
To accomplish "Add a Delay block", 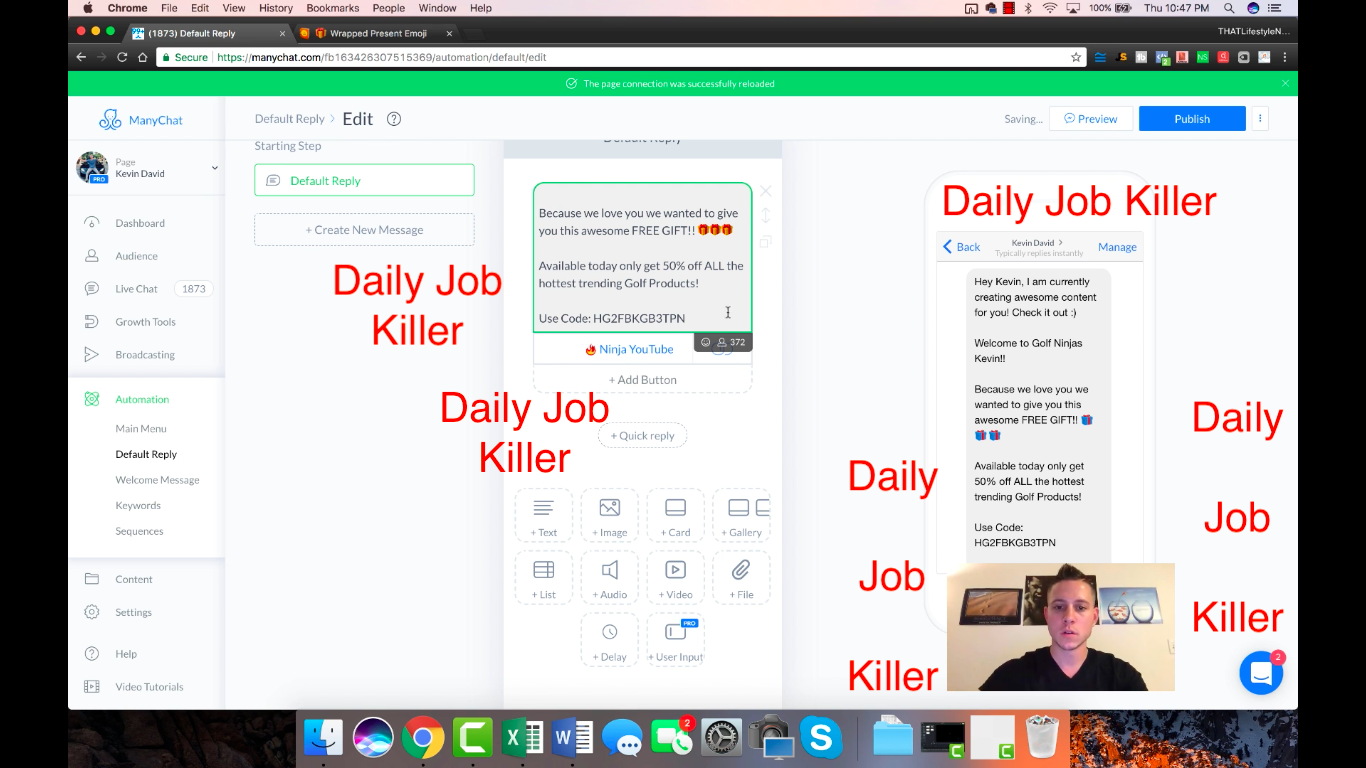I will [610, 640].
